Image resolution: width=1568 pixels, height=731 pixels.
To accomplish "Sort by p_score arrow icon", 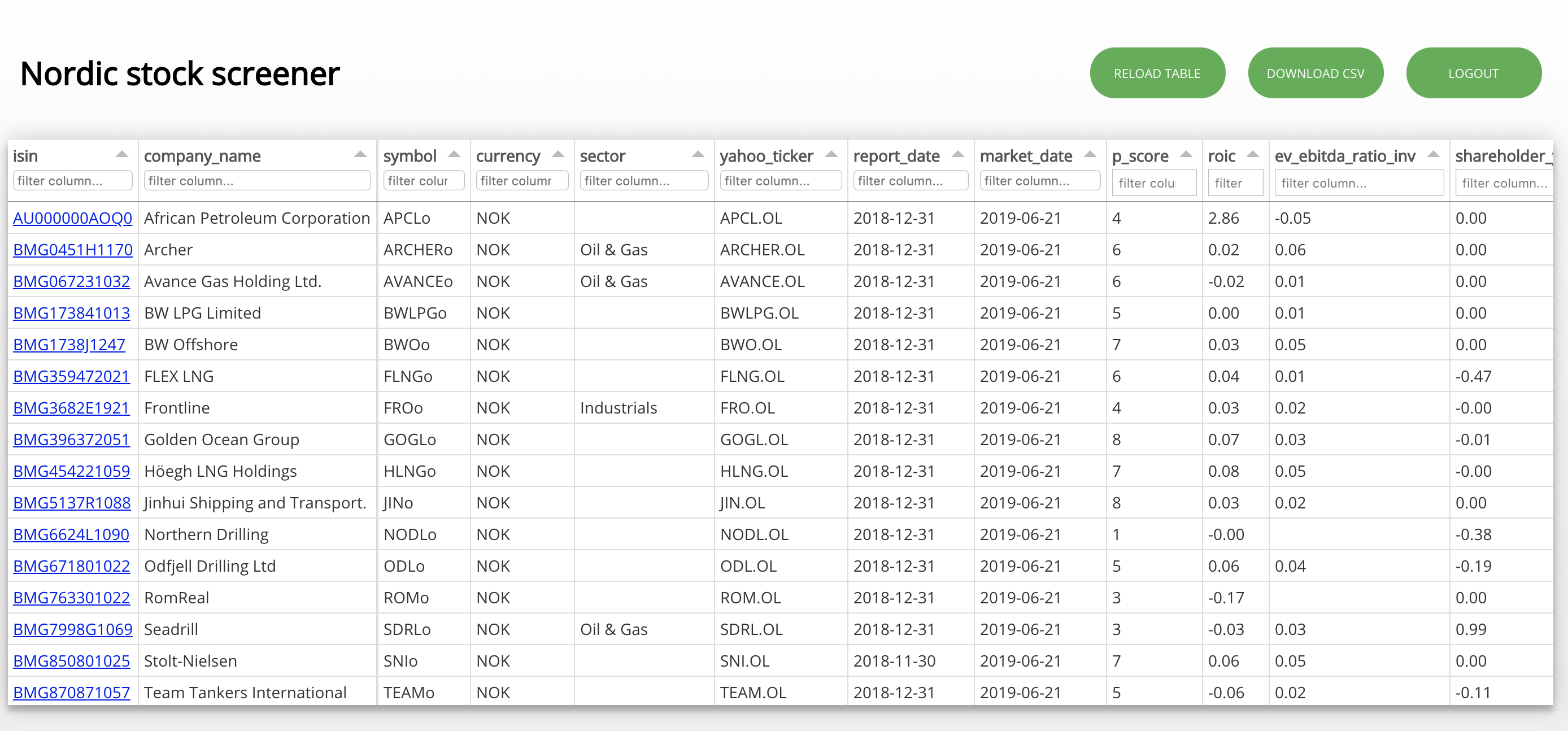I will [x=1186, y=155].
